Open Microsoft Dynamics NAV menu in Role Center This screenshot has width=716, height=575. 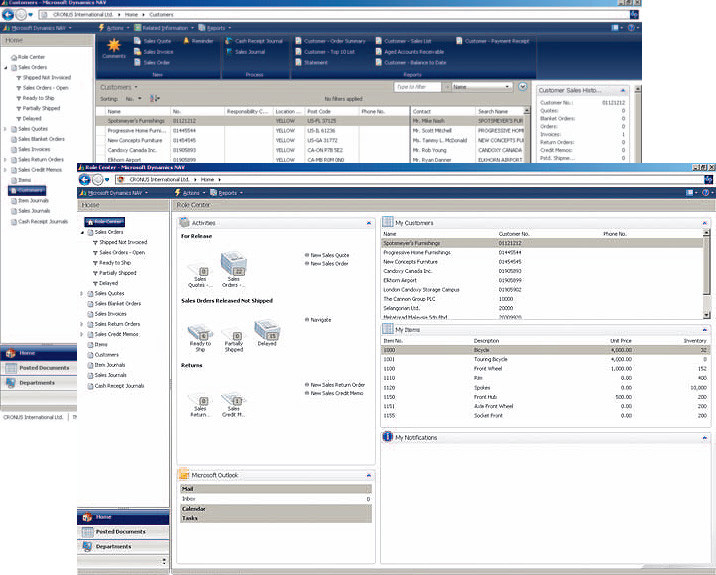[x=113, y=193]
